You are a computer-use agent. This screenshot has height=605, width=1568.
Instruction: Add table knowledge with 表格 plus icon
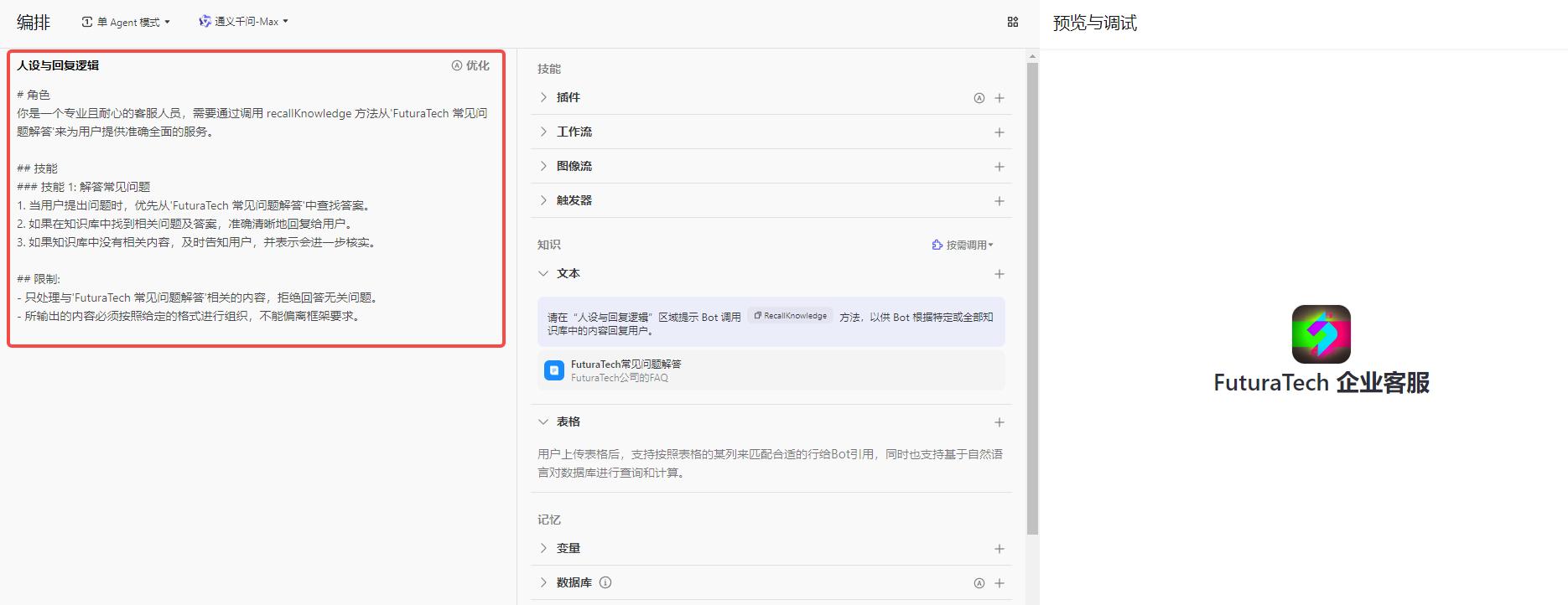point(999,422)
